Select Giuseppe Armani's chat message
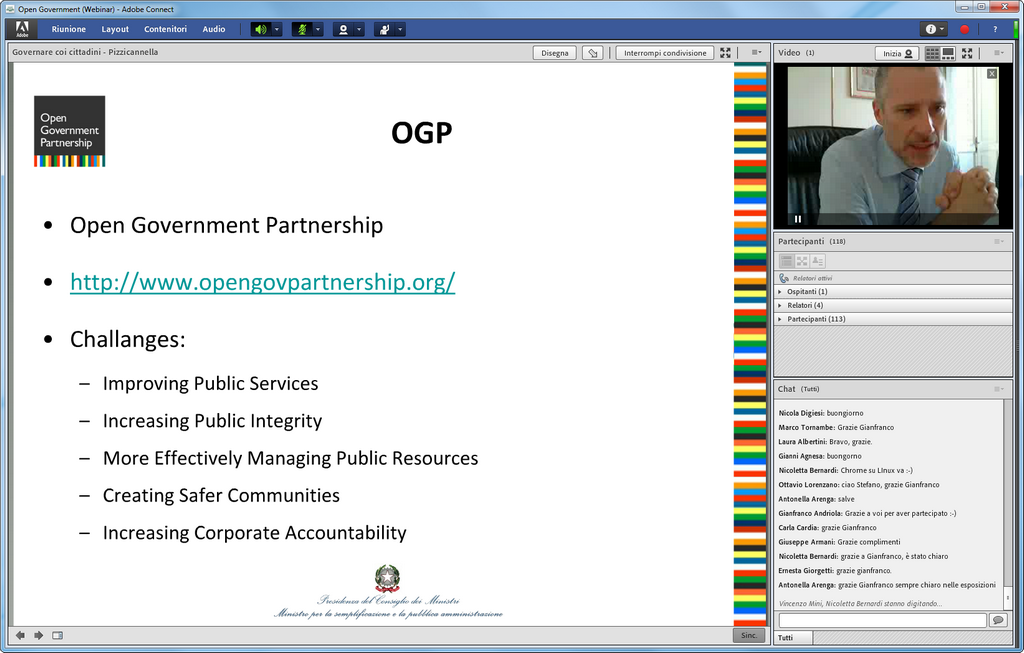This screenshot has width=1024, height=653. tap(839, 543)
